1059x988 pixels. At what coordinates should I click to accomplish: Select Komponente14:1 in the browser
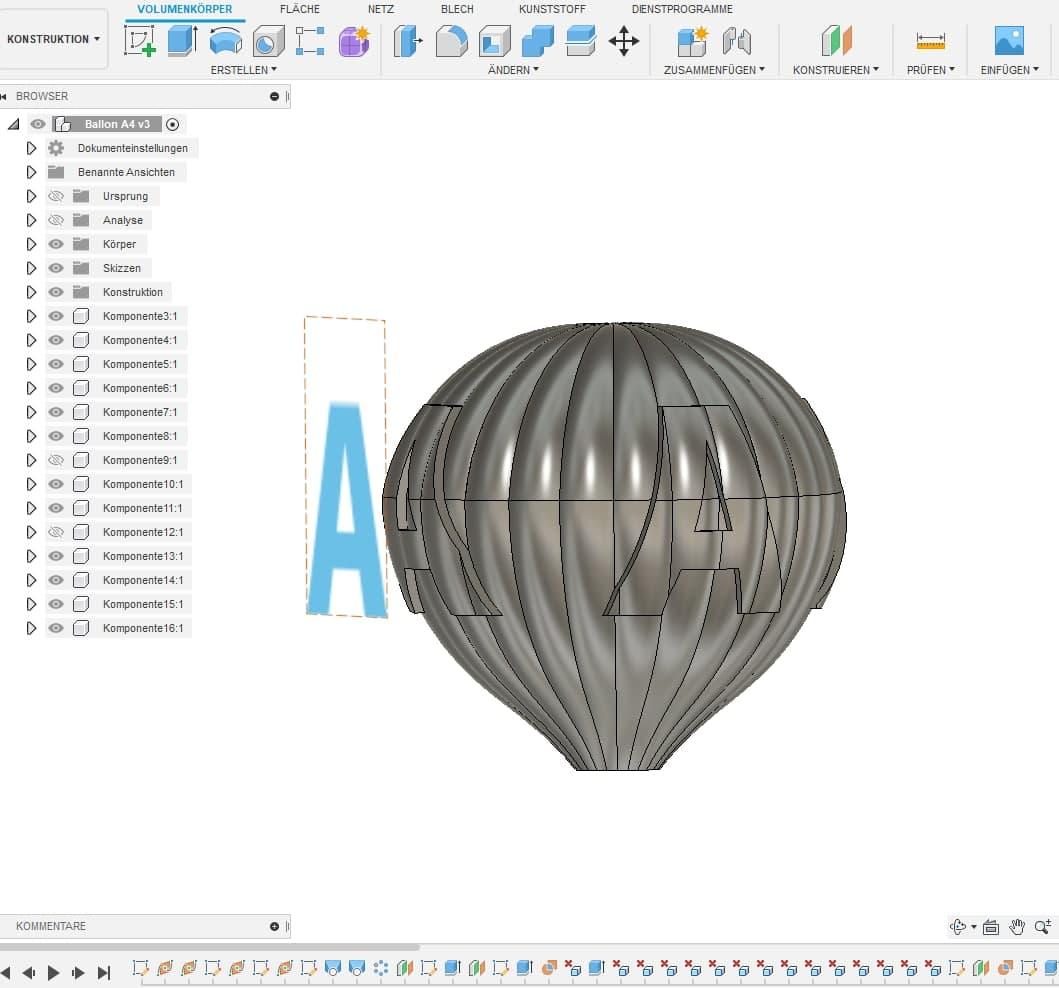pyautogui.click(x=143, y=580)
